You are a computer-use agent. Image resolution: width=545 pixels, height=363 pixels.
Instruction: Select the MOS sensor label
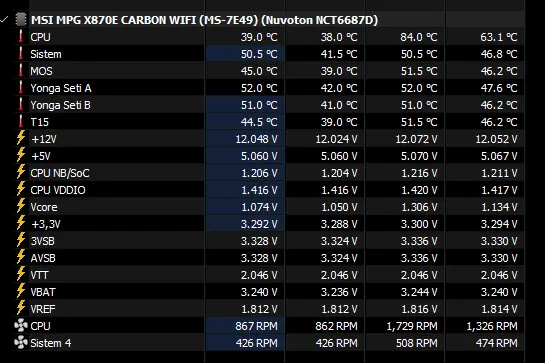coord(41,71)
